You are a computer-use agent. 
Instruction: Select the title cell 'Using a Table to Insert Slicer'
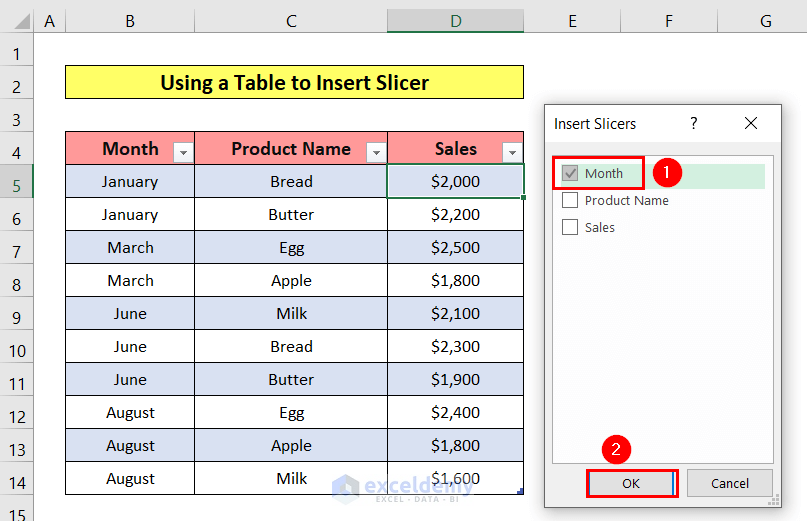[294, 83]
